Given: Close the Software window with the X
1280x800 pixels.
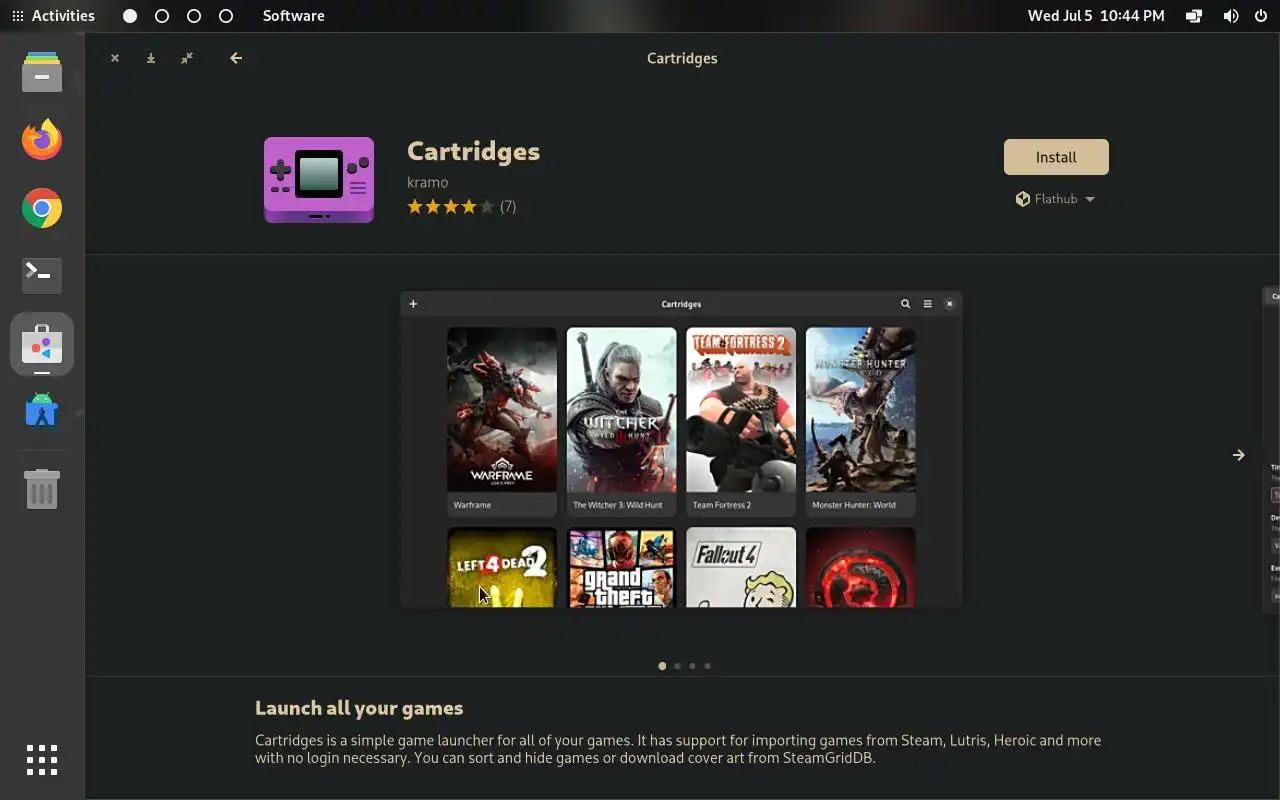Looking at the screenshot, I should click(115, 58).
